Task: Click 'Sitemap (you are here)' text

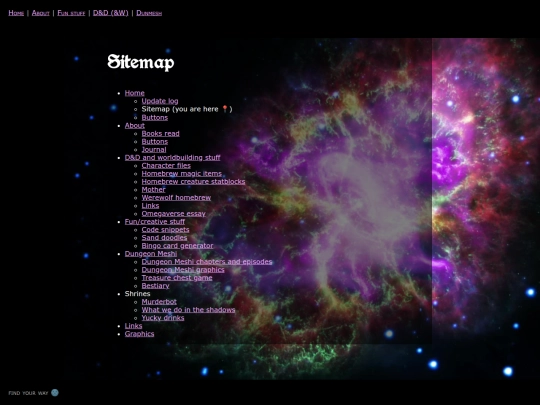Action: (187, 109)
